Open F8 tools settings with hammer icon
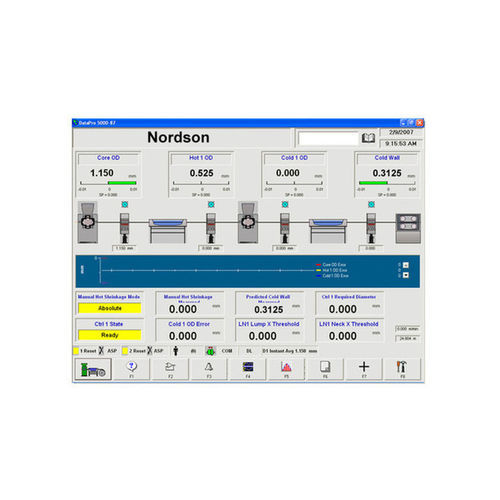The image size is (500, 500). (402, 369)
